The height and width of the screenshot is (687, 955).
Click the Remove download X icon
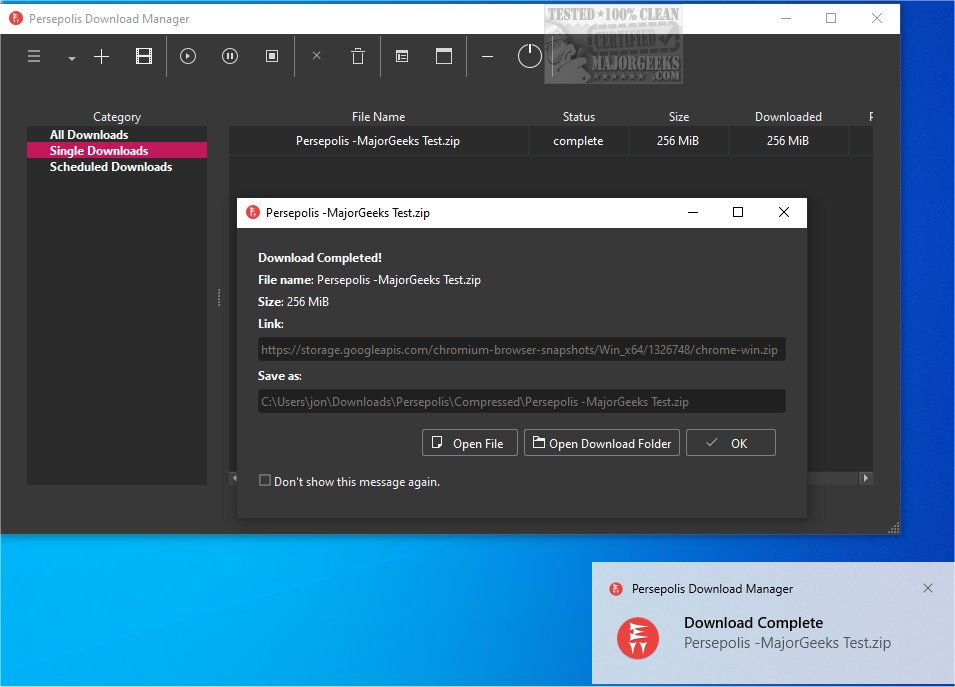[x=316, y=56]
